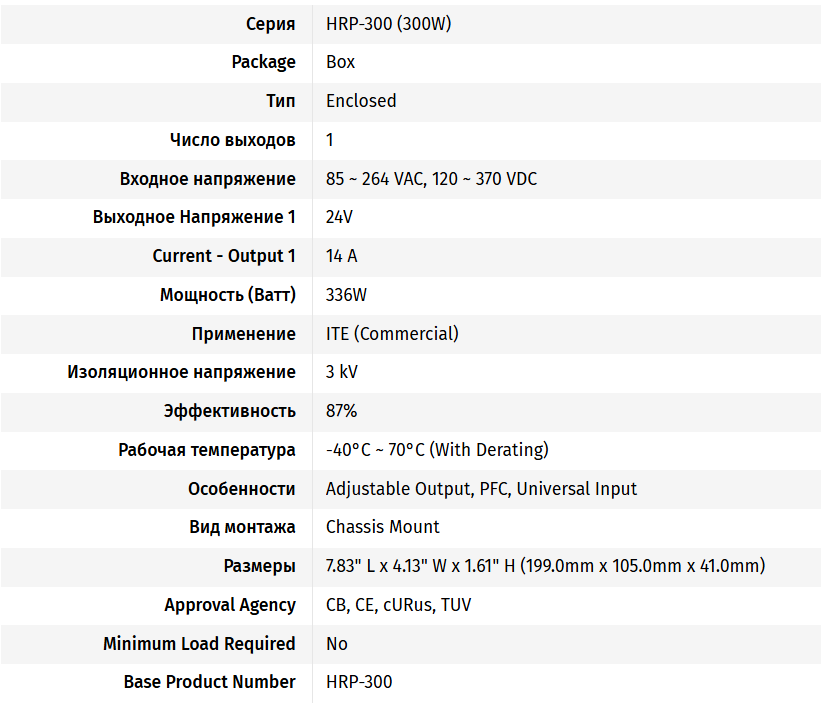821x705 pixels.
Task: Click the Current - Output 1 label
Action: [x=224, y=256]
